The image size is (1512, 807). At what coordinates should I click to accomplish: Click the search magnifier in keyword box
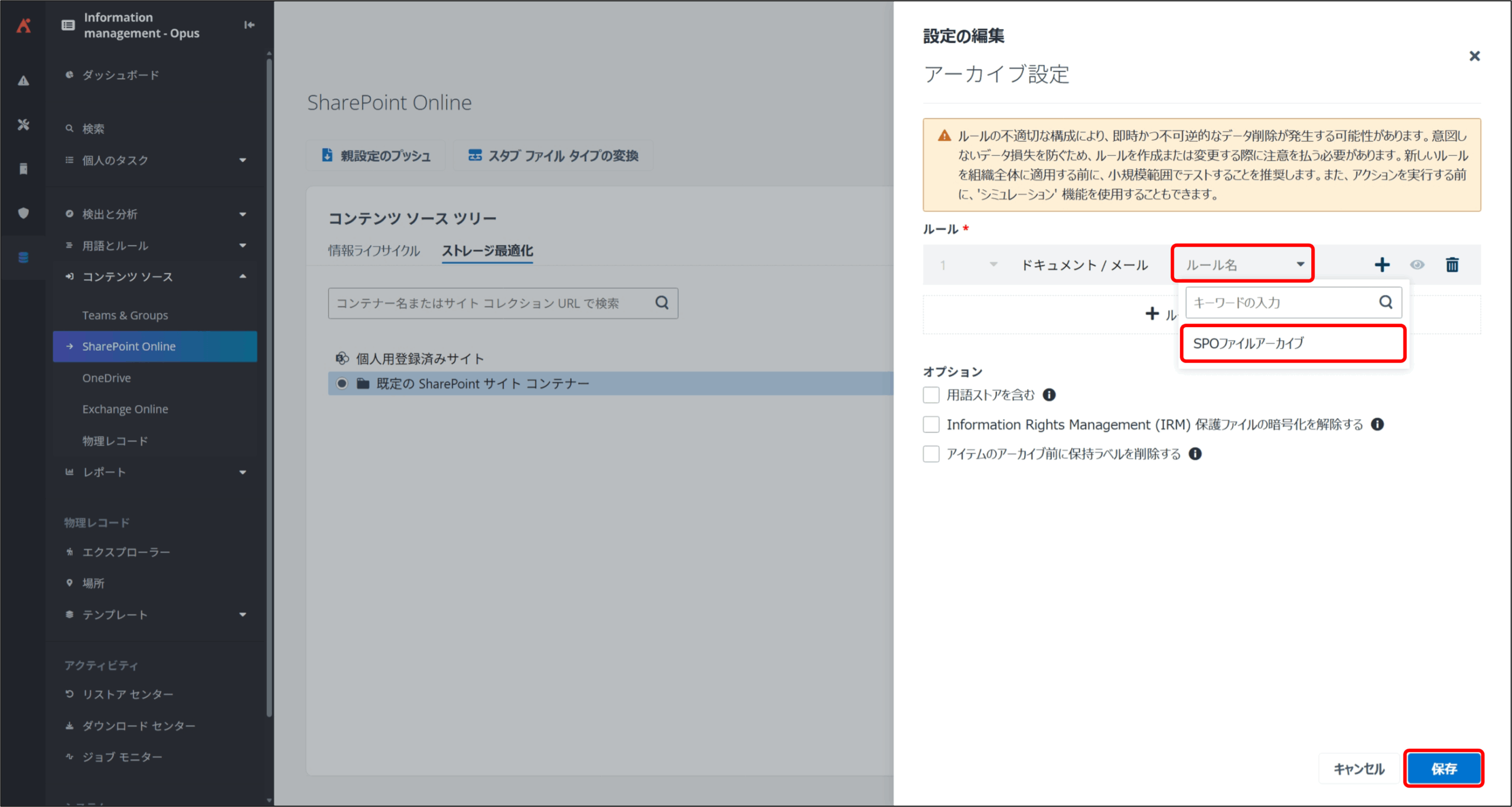(1386, 302)
